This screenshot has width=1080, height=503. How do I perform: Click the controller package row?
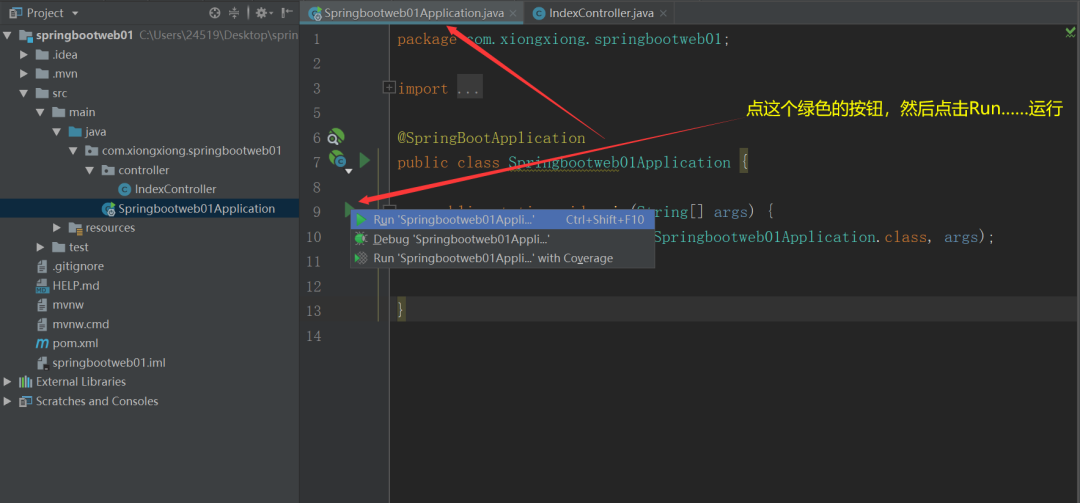(x=149, y=170)
